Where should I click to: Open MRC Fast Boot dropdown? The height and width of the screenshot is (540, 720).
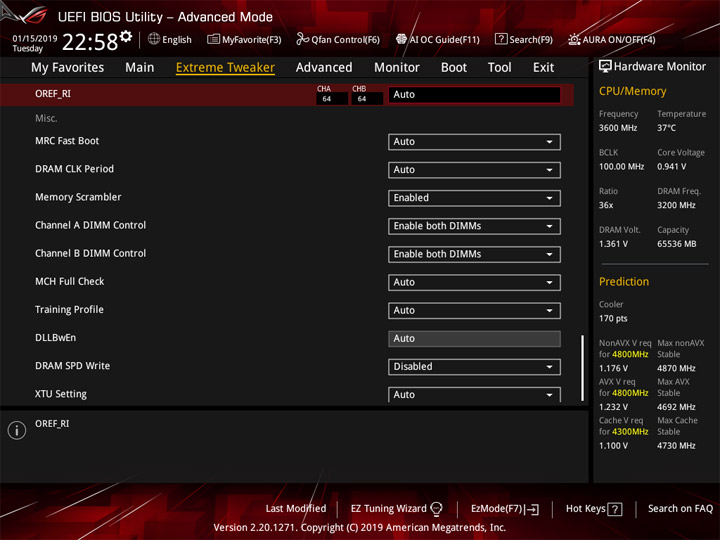[474, 142]
